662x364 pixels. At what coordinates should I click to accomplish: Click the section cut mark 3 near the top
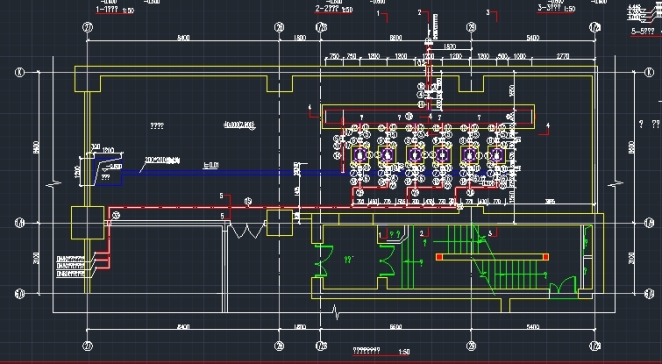coord(492,15)
